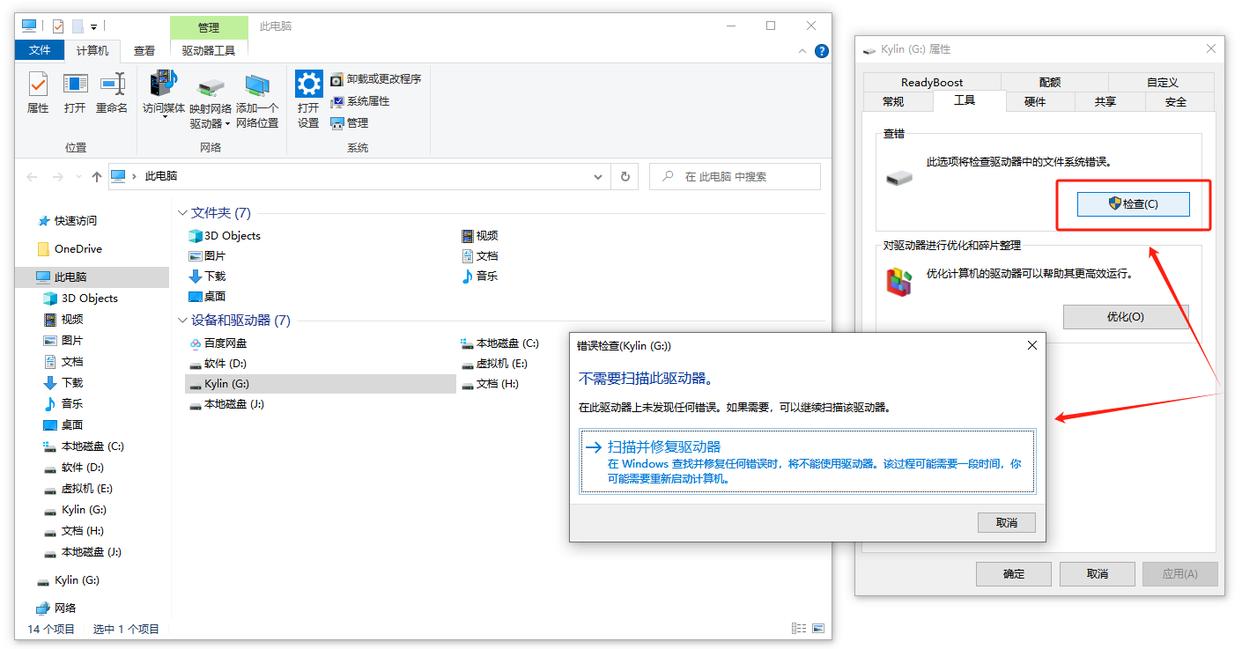Switch to the 查看 ribbon tab

tap(144, 51)
